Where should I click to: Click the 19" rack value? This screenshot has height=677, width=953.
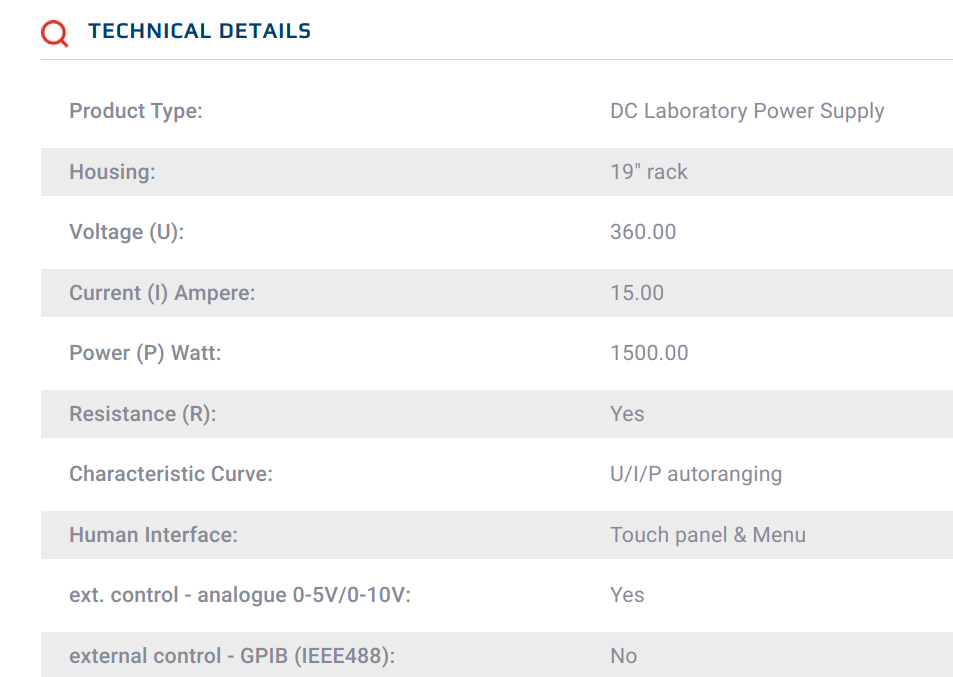[x=649, y=171]
